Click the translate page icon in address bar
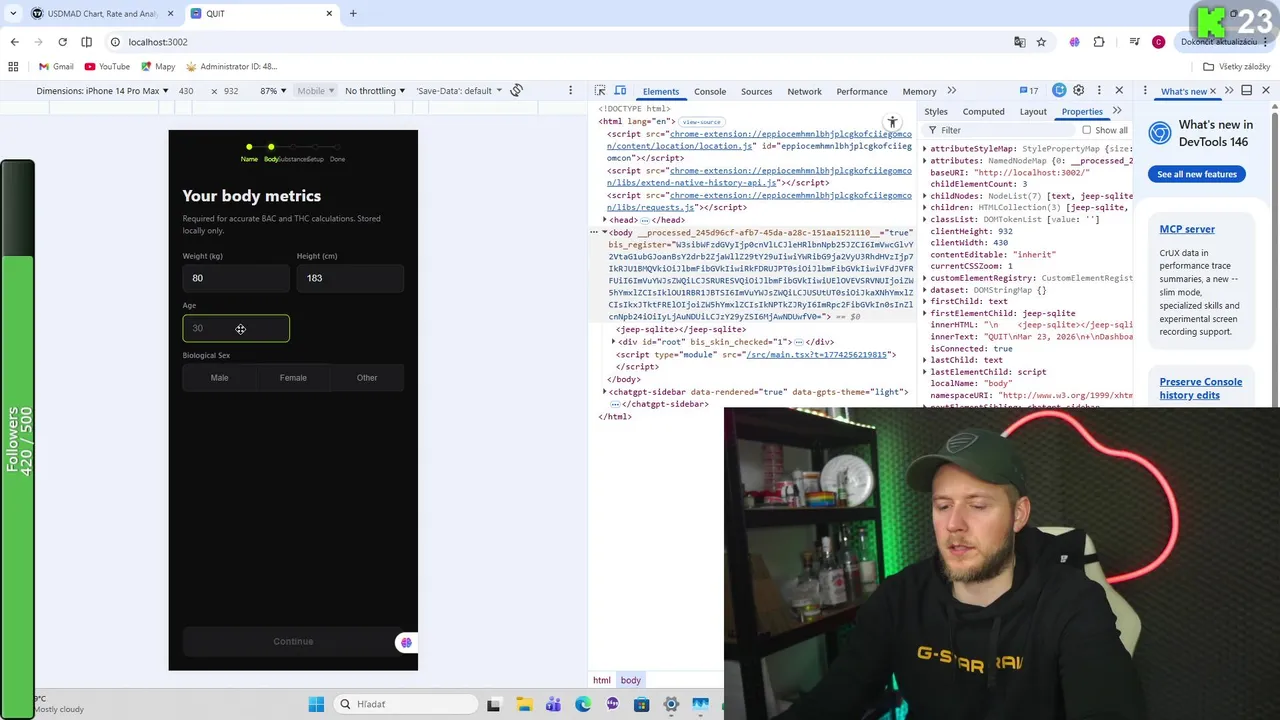This screenshot has width=1280, height=720. click(1019, 42)
